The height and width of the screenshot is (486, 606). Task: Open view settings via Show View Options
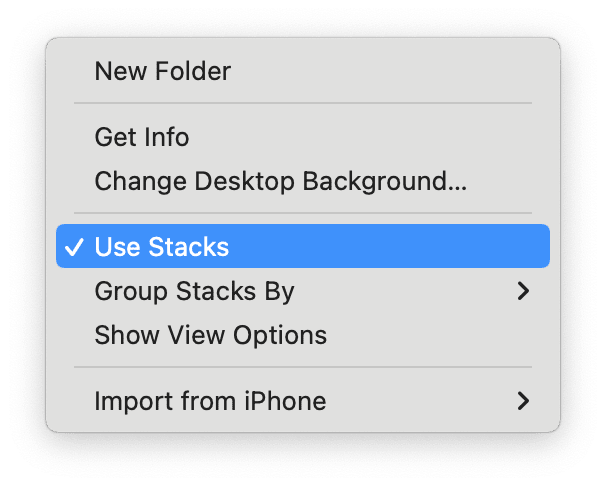pos(210,335)
